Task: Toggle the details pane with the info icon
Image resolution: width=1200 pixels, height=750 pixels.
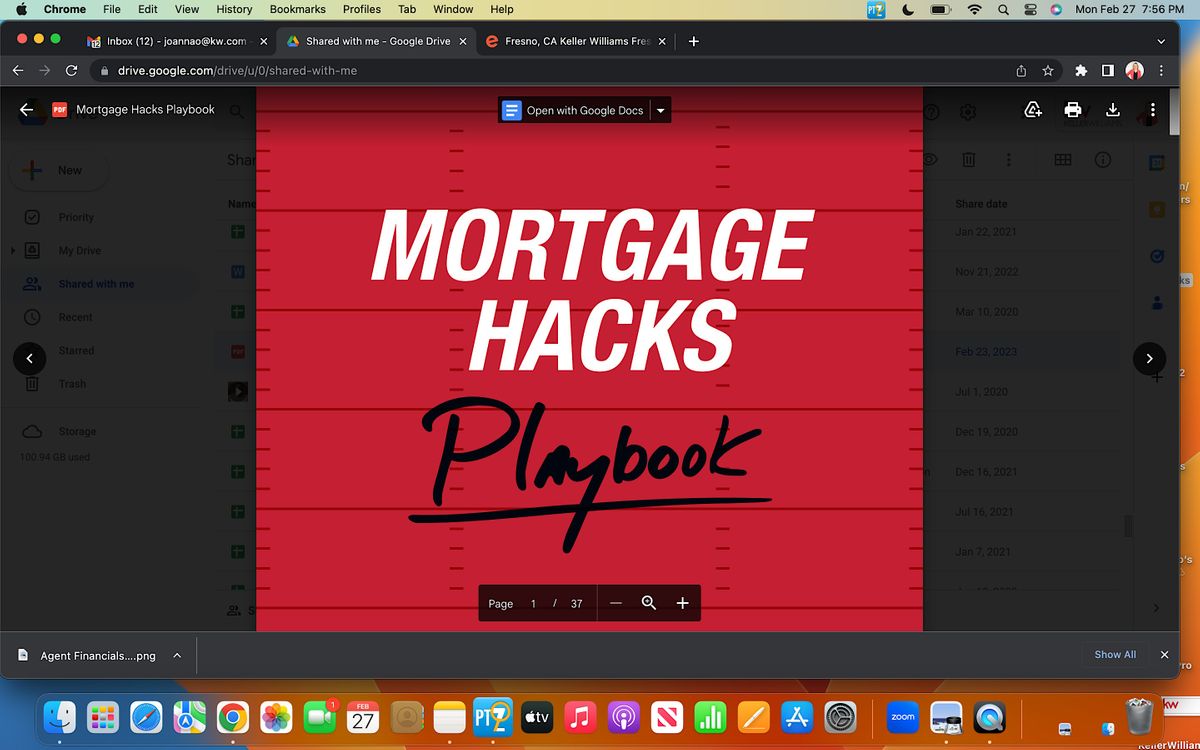Action: tap(1103, 159)
